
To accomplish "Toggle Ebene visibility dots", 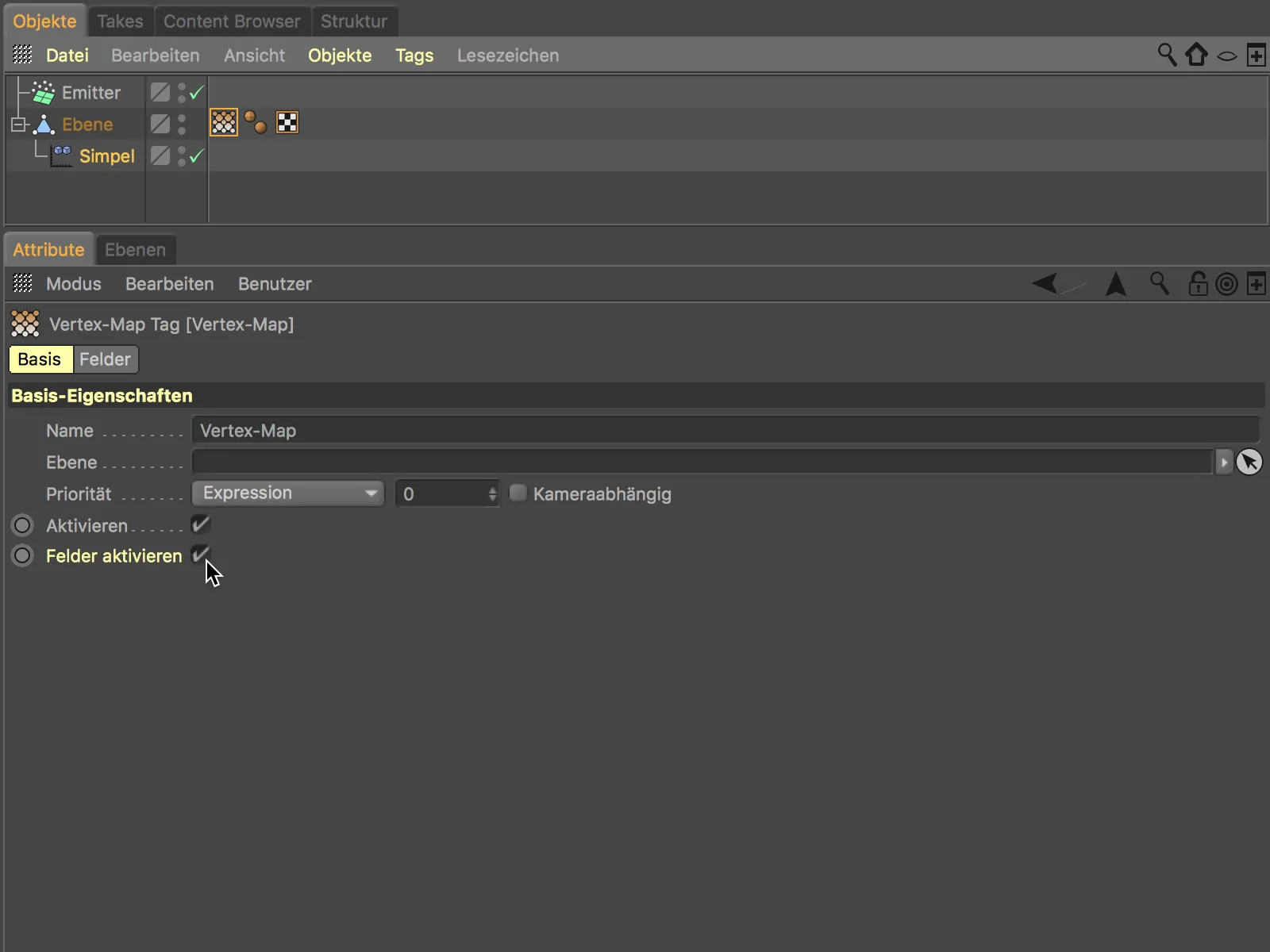I will [182, 125].
